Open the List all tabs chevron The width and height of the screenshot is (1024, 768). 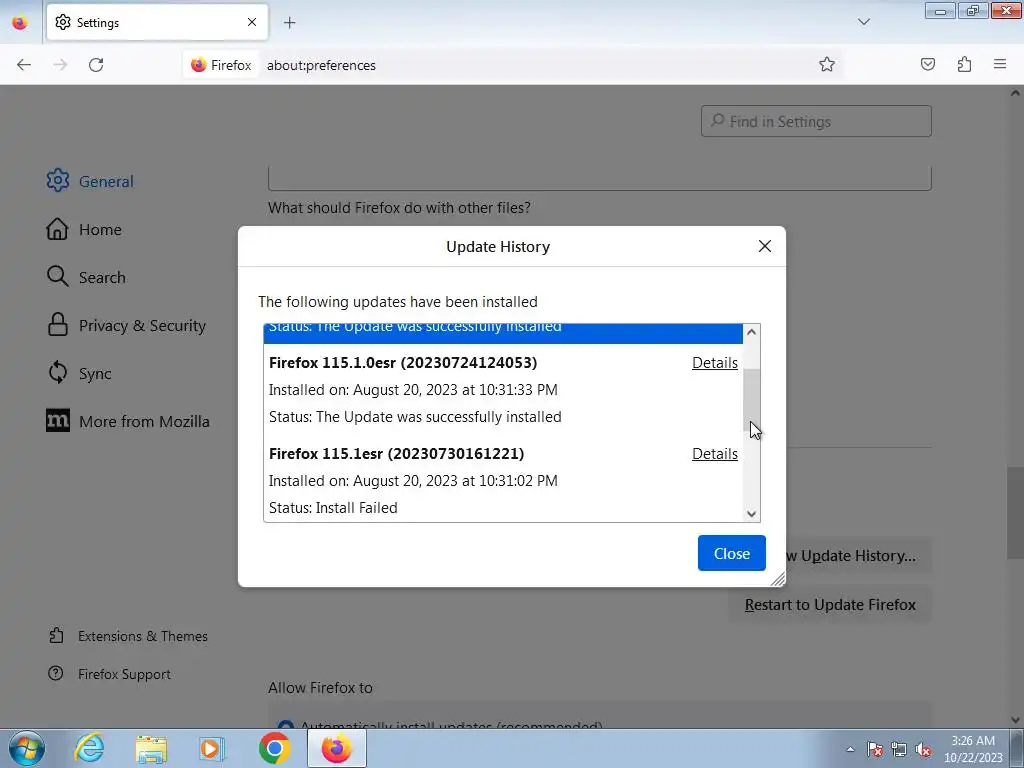(x=864, y=22)
